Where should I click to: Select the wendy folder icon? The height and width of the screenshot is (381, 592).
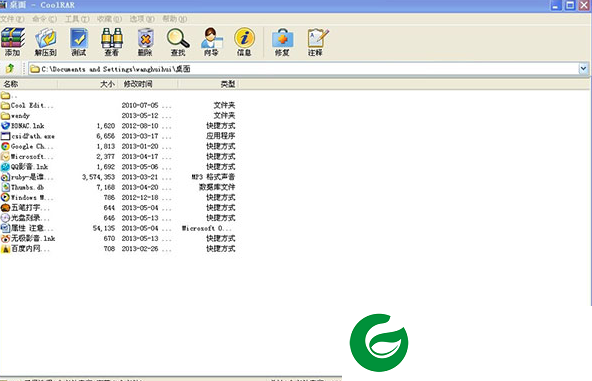click(5, 116)
